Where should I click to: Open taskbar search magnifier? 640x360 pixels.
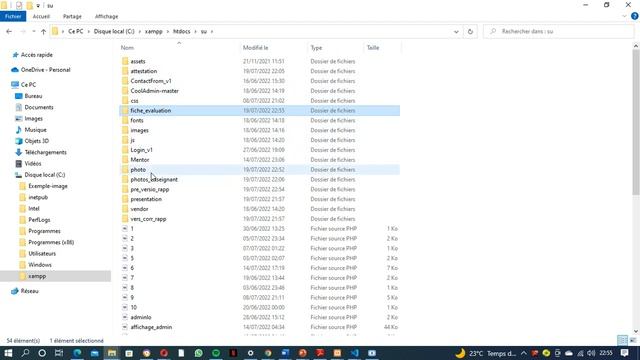pyautogui.click(x=25, y=353)
